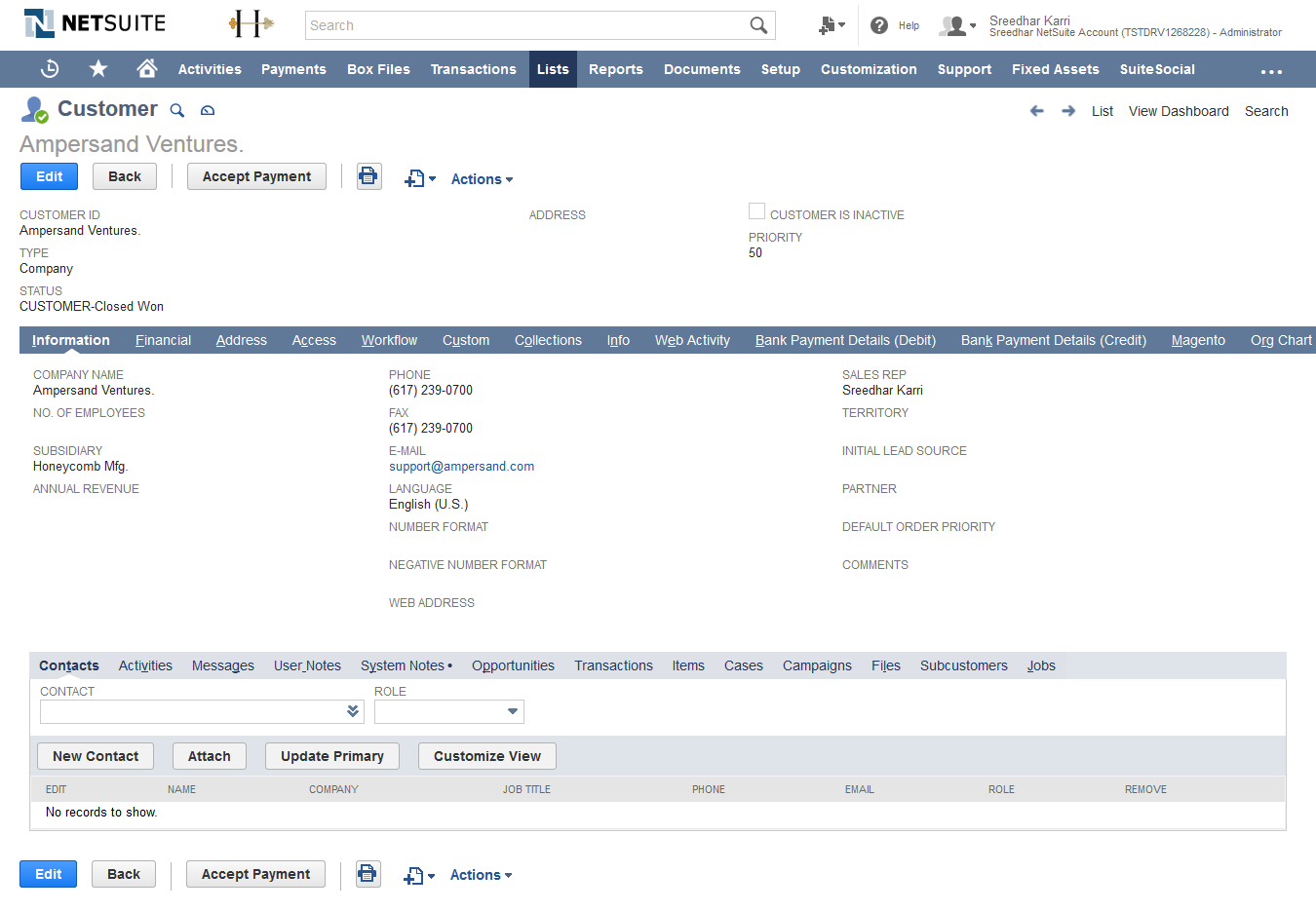Click the bottom print icon
The width and height of the screenshot is (1316, 911).
coord(368,874)
